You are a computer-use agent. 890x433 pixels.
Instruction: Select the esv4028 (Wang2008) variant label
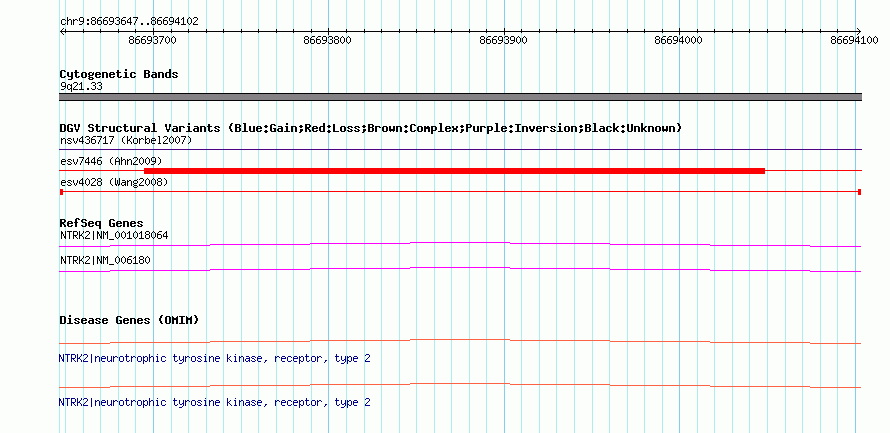[114, 182]
